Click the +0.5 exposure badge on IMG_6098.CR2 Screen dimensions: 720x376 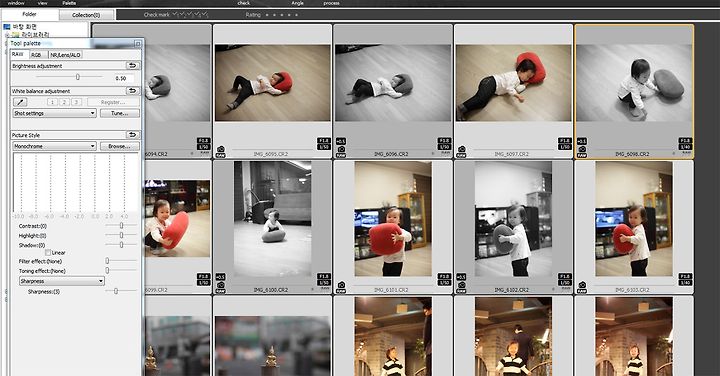click(581, 141)
